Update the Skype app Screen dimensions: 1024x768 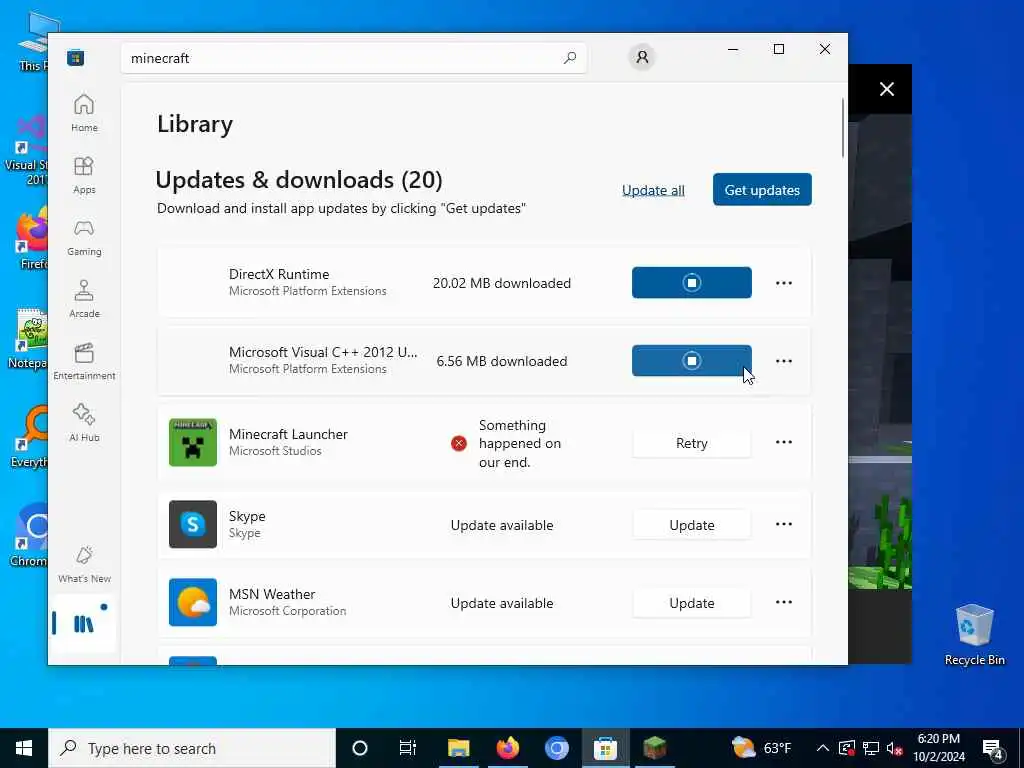tap(692, 525)
